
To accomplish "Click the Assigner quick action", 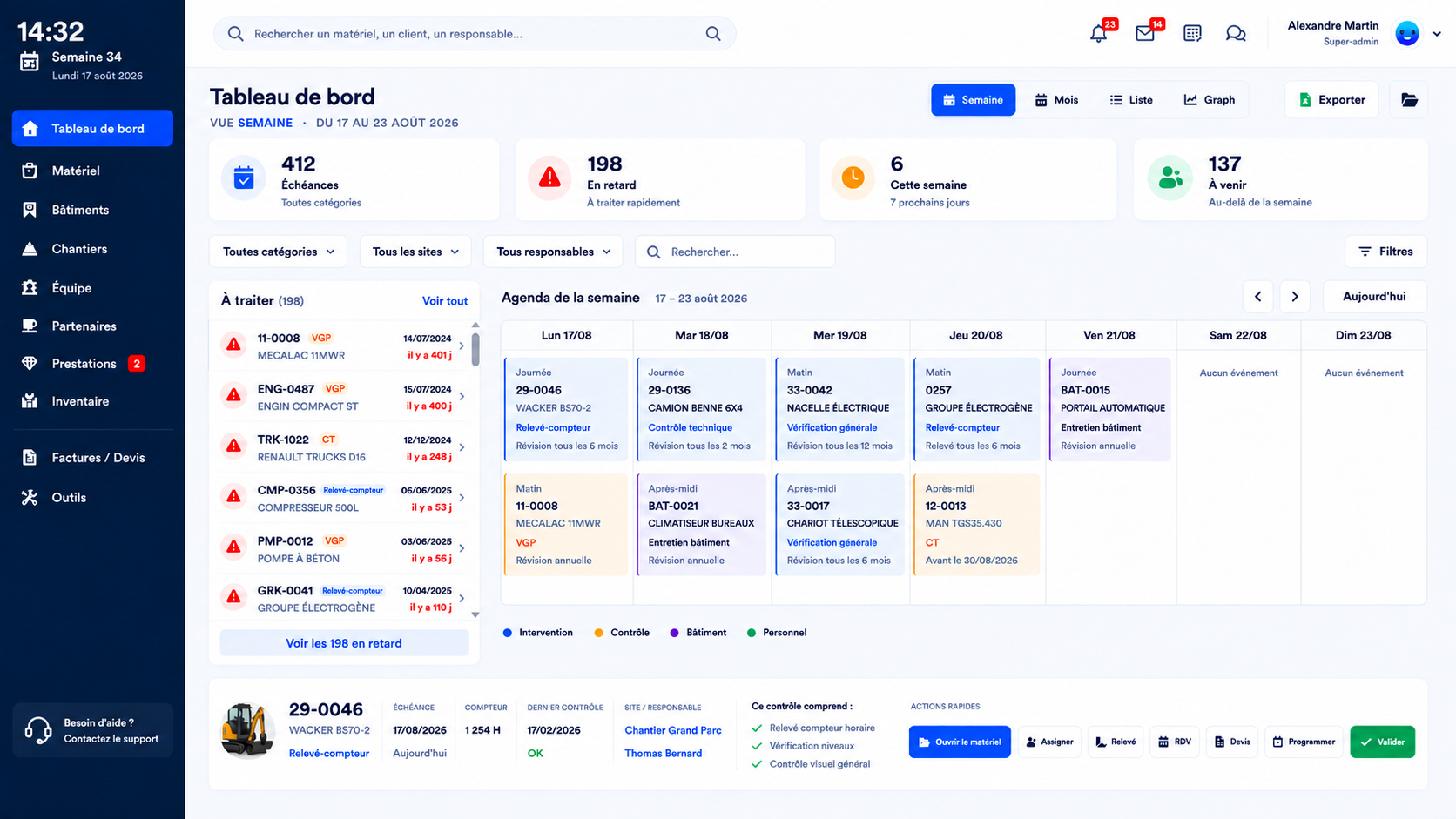I will (1049, 742).
